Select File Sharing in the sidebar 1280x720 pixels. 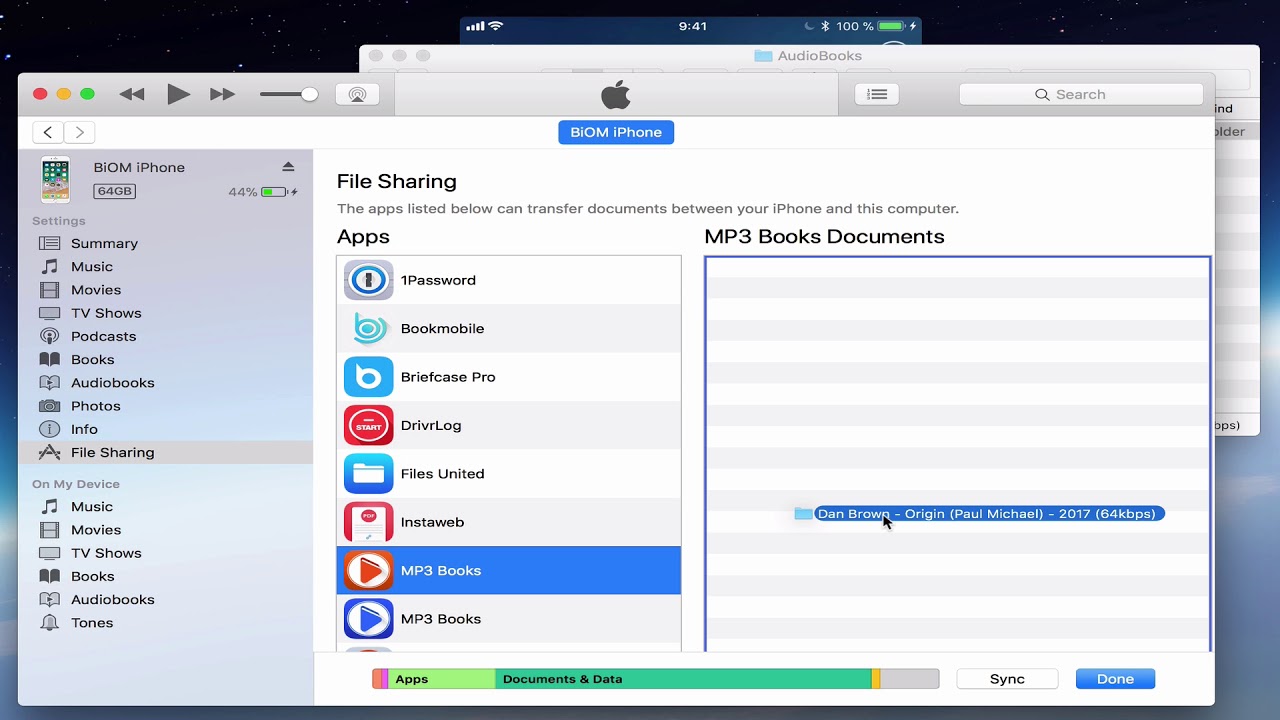click(165, 452)
